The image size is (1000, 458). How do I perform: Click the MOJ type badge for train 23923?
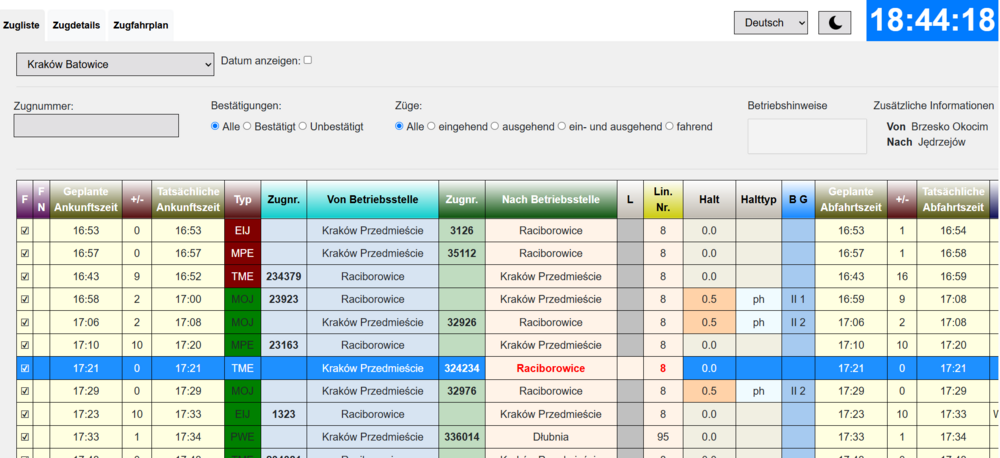(242, 299)
